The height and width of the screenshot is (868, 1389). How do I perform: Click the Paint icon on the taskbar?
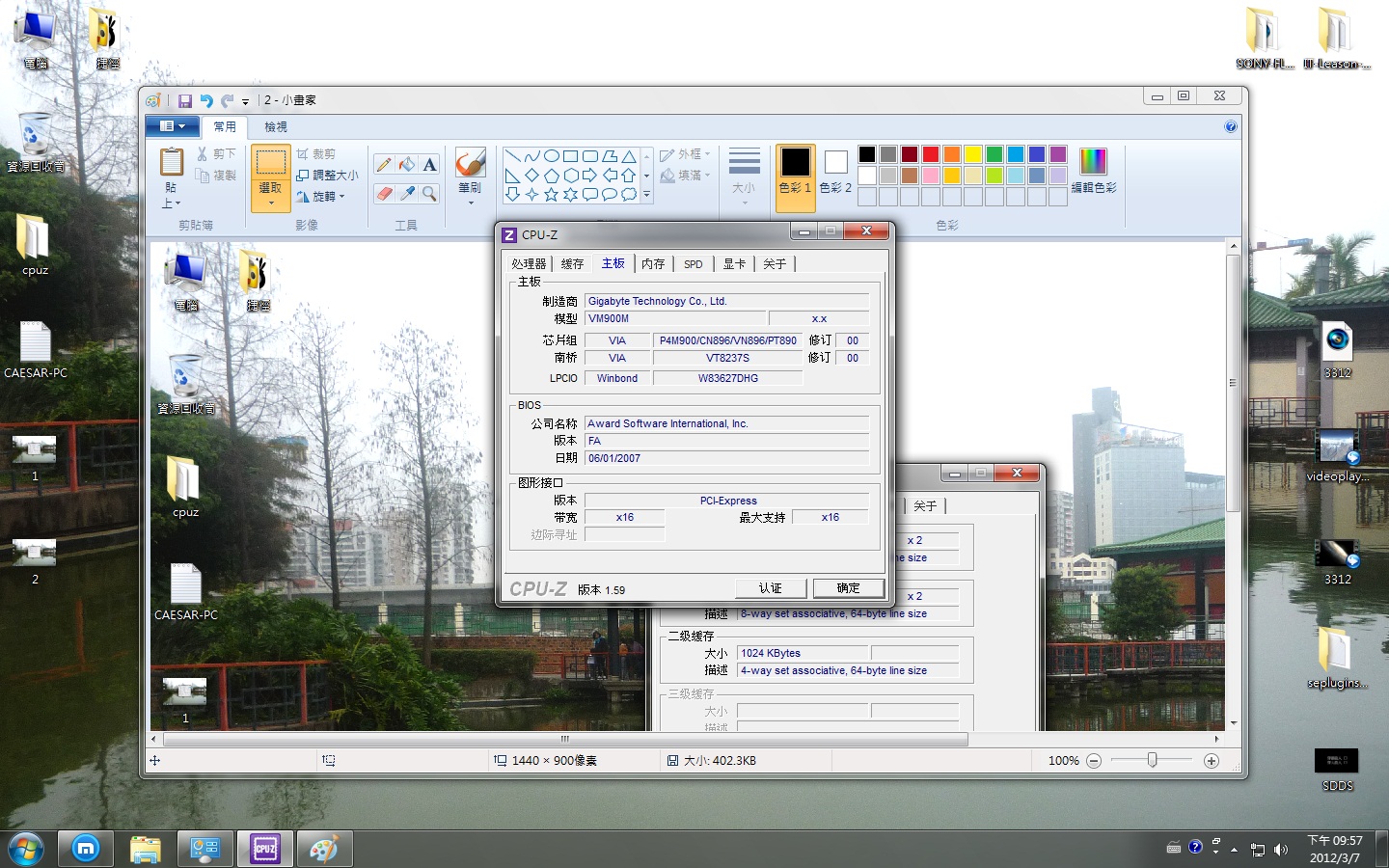coord(324,849)
